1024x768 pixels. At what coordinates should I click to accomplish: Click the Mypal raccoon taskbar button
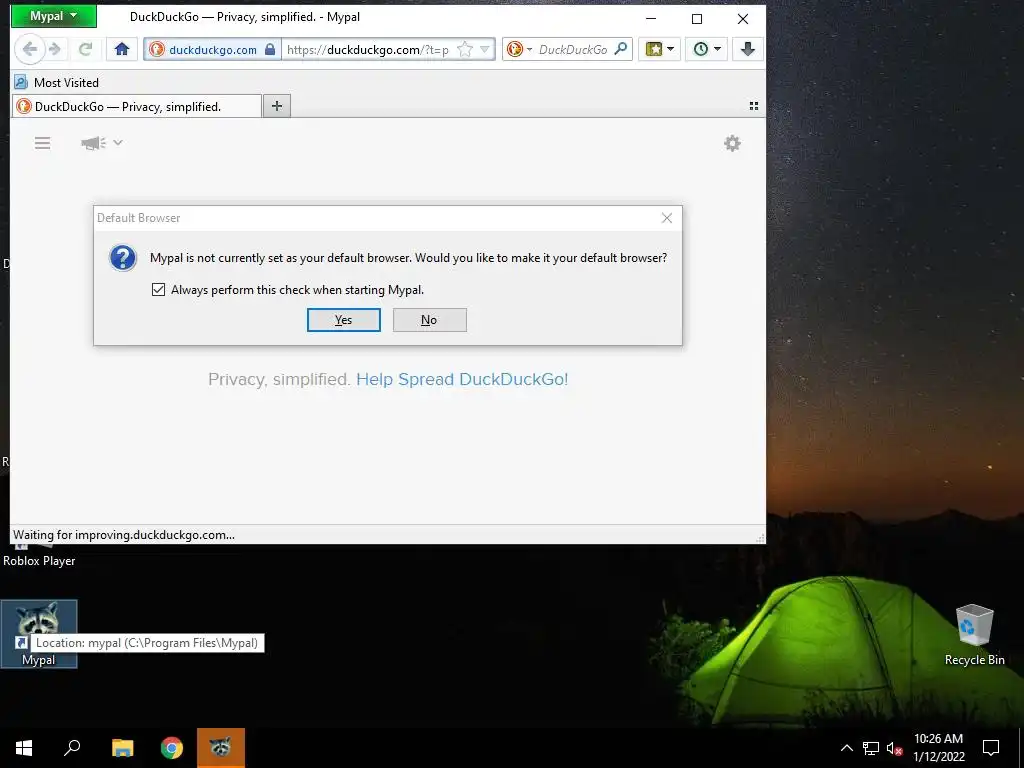pos(221,748)
